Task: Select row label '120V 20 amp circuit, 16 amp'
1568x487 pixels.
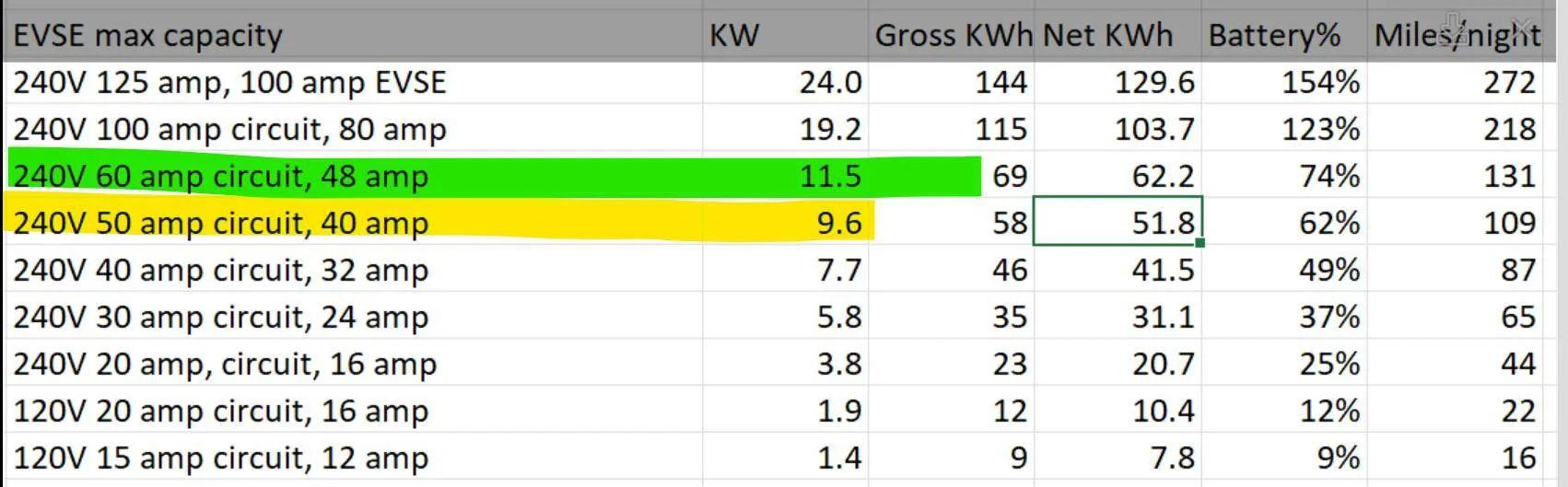Action: 220,412
